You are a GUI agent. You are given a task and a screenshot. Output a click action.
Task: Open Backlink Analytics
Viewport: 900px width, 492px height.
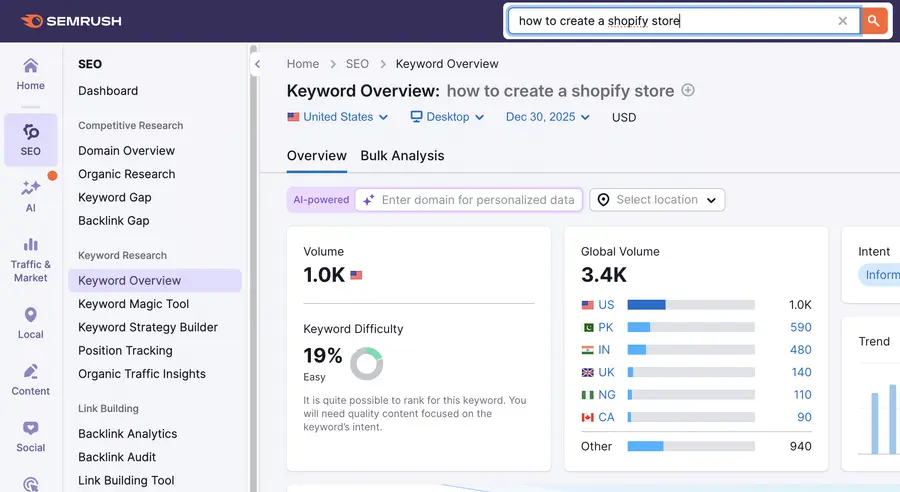coord(127,434)
